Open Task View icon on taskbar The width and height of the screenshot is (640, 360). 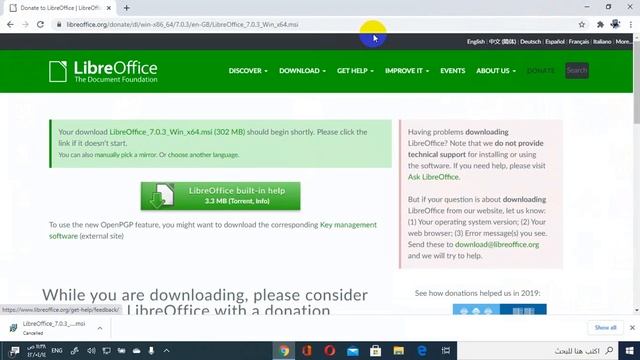point(446,351)
